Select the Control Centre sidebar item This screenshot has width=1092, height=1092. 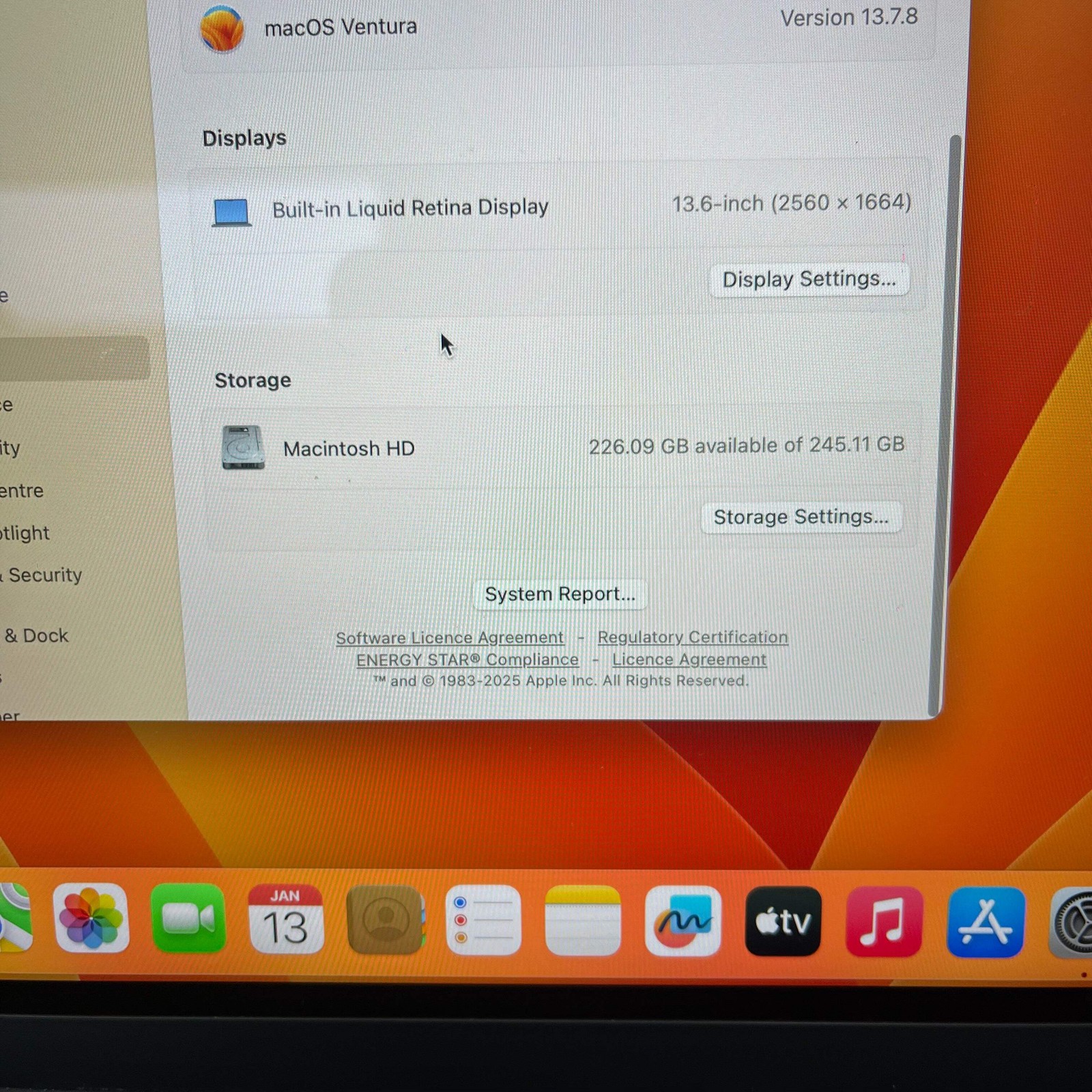[22, 490]
